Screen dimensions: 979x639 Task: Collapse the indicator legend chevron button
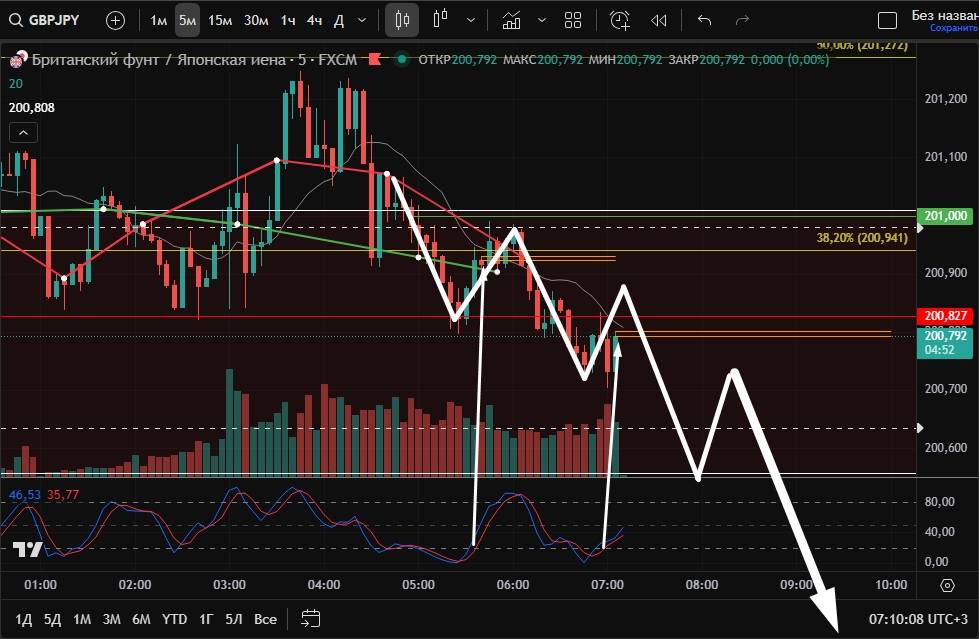pyautogui.click(x=23, y=132)
